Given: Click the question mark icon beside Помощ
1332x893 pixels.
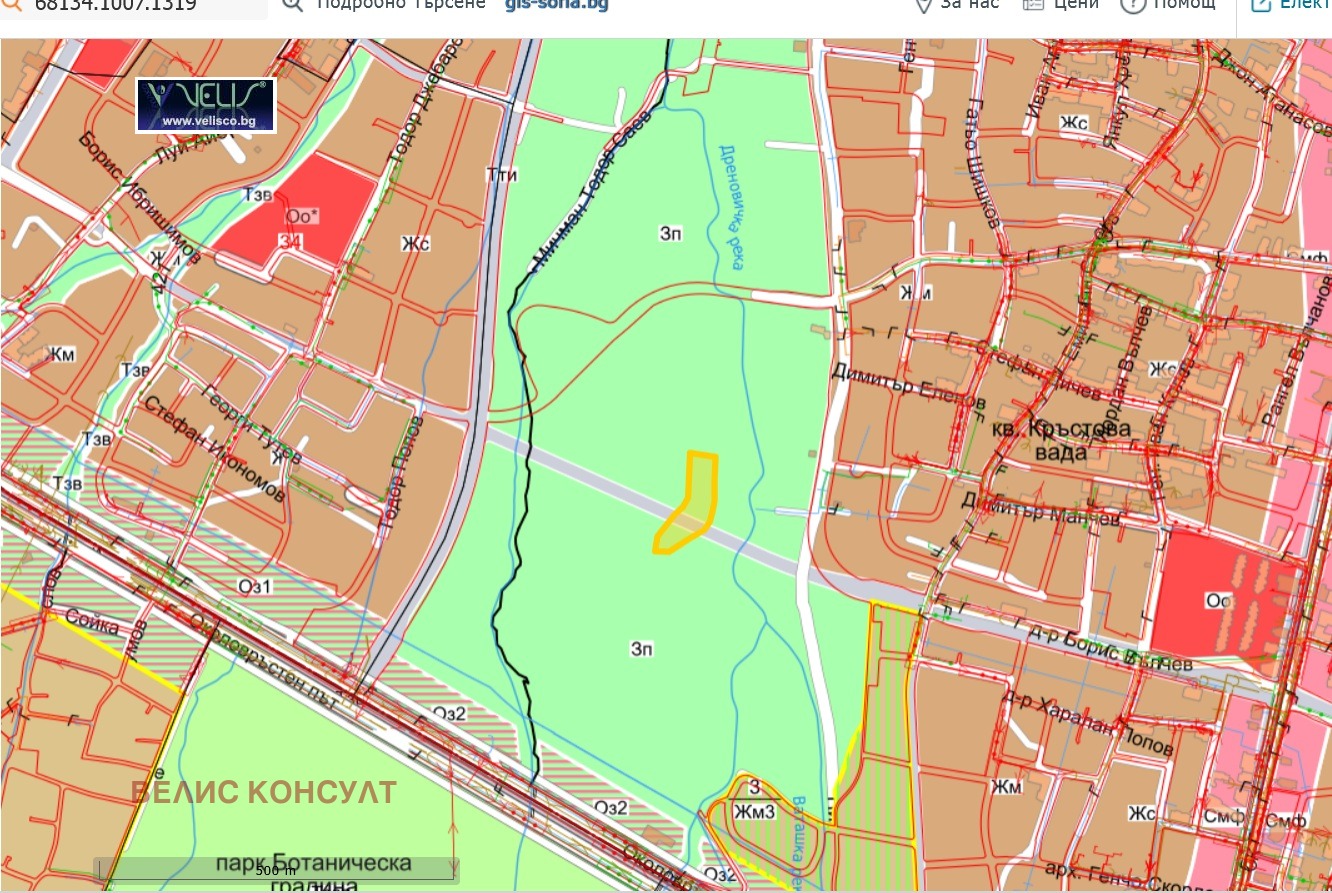Looking at the screenshot, I should coord(1133,5).
